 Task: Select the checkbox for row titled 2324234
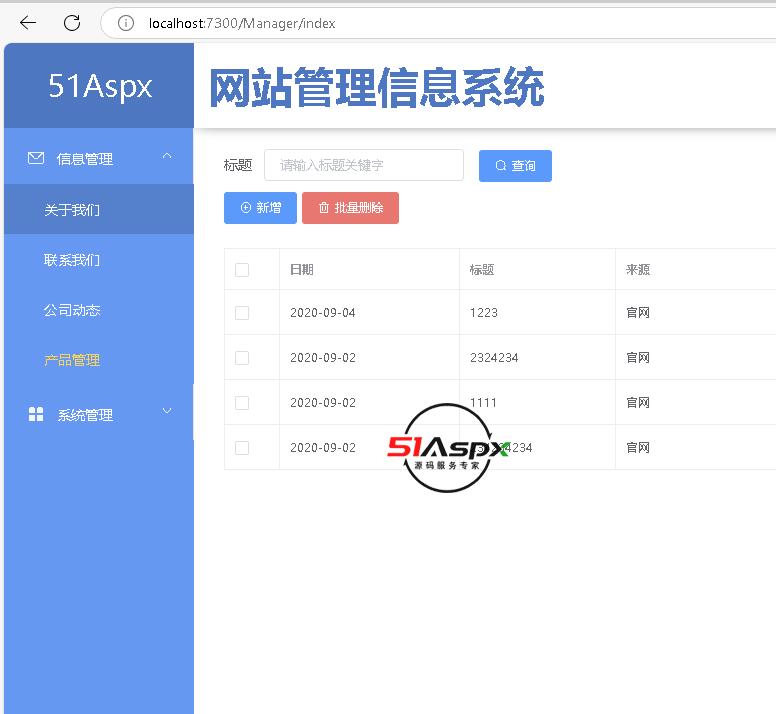tap(242, 358)
